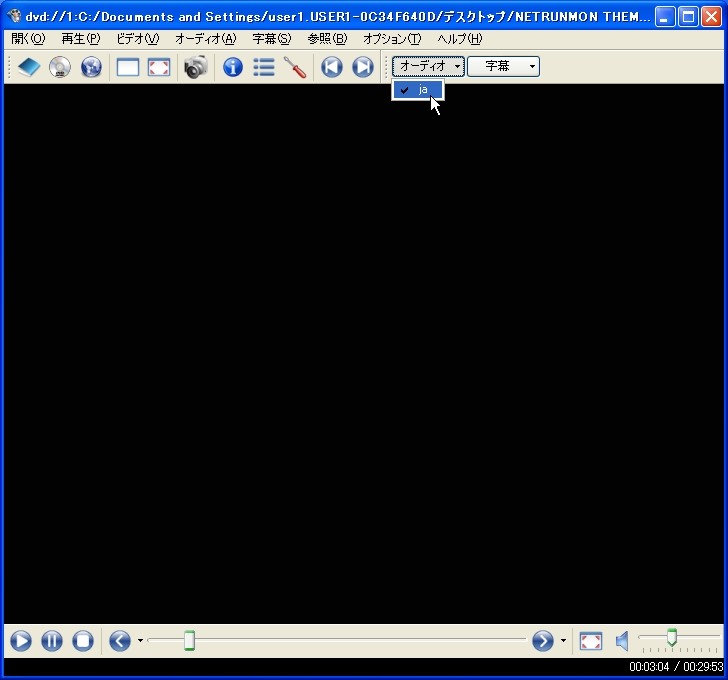Open the playlist list icon
This screenshot has width=728, height=680.
pyautogui.click(x=264, y=67)
